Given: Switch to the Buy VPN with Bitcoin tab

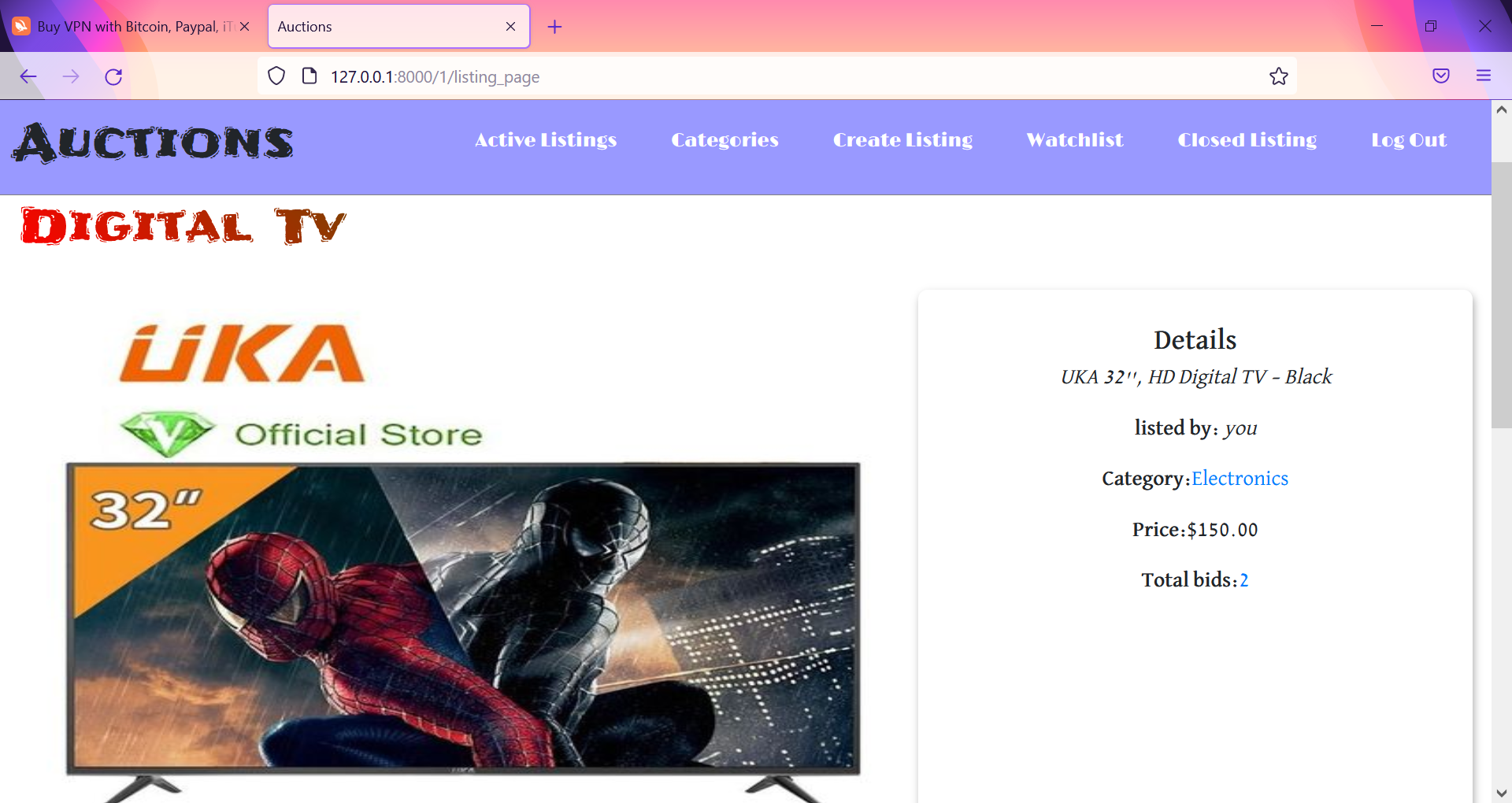Looking at the screenshot, I should 132,27.
